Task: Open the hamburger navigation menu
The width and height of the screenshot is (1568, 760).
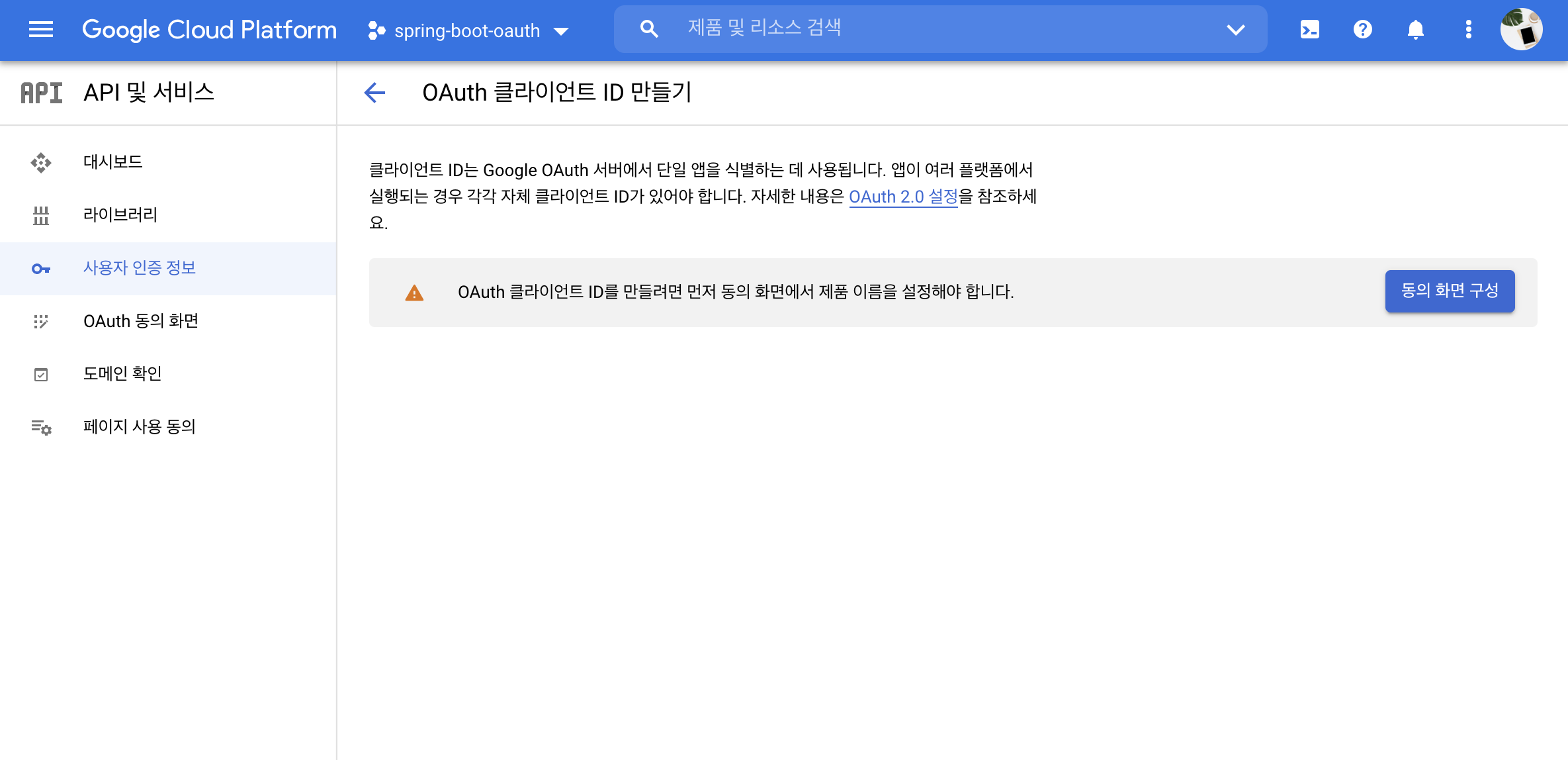Action: coord(41,29)
